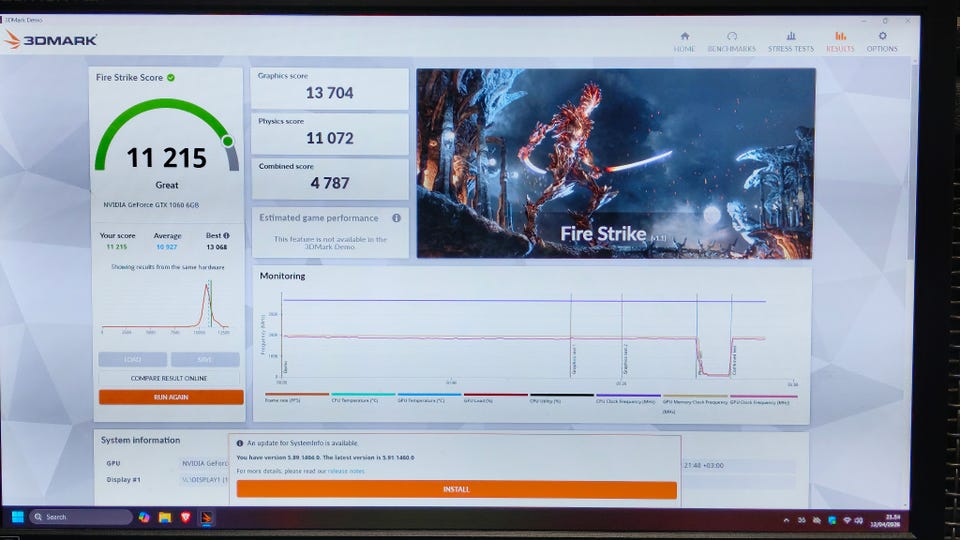Click the volume icon in system tray
The width and height of the screenshot is (960, 540).
coord(858,520)
